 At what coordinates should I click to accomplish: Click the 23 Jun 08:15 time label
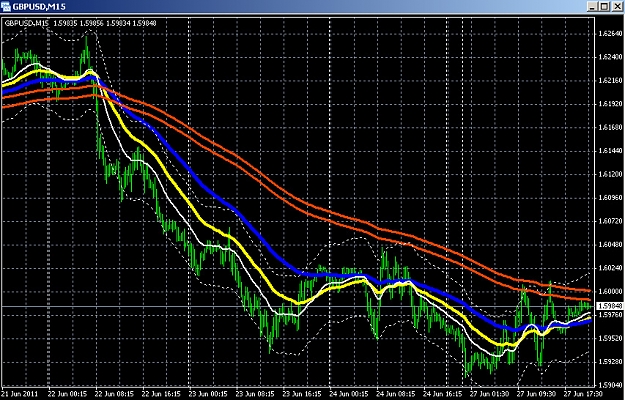[x=256, y=394]
